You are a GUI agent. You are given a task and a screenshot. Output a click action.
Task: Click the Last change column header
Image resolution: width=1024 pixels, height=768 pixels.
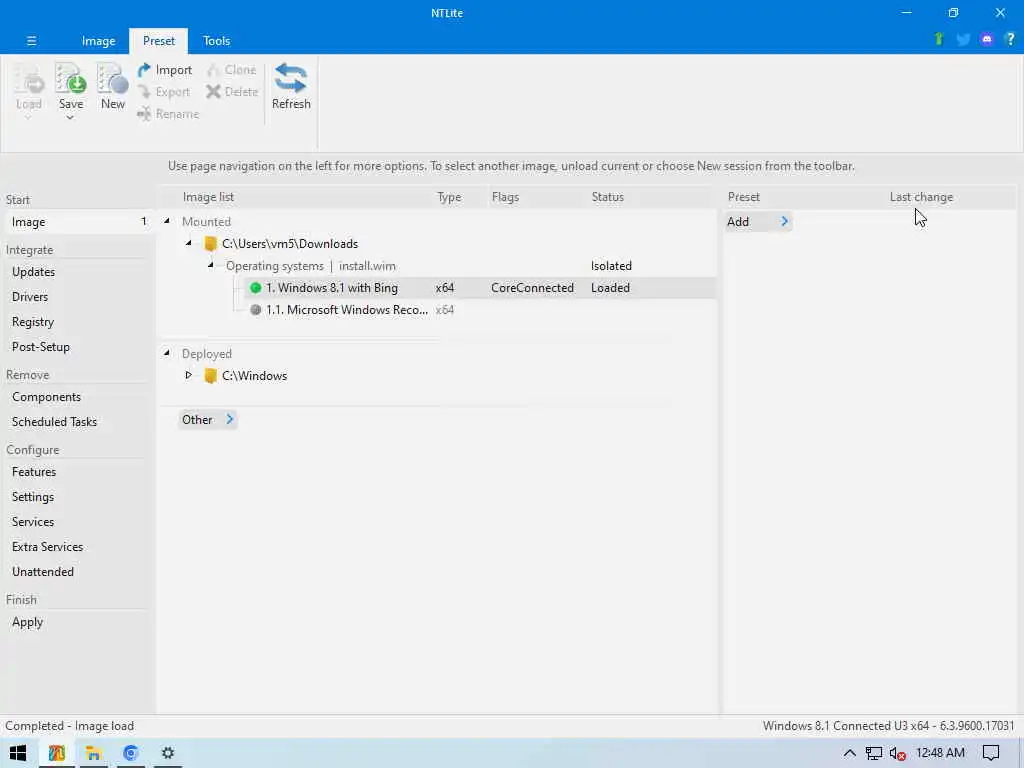(921, 197)
